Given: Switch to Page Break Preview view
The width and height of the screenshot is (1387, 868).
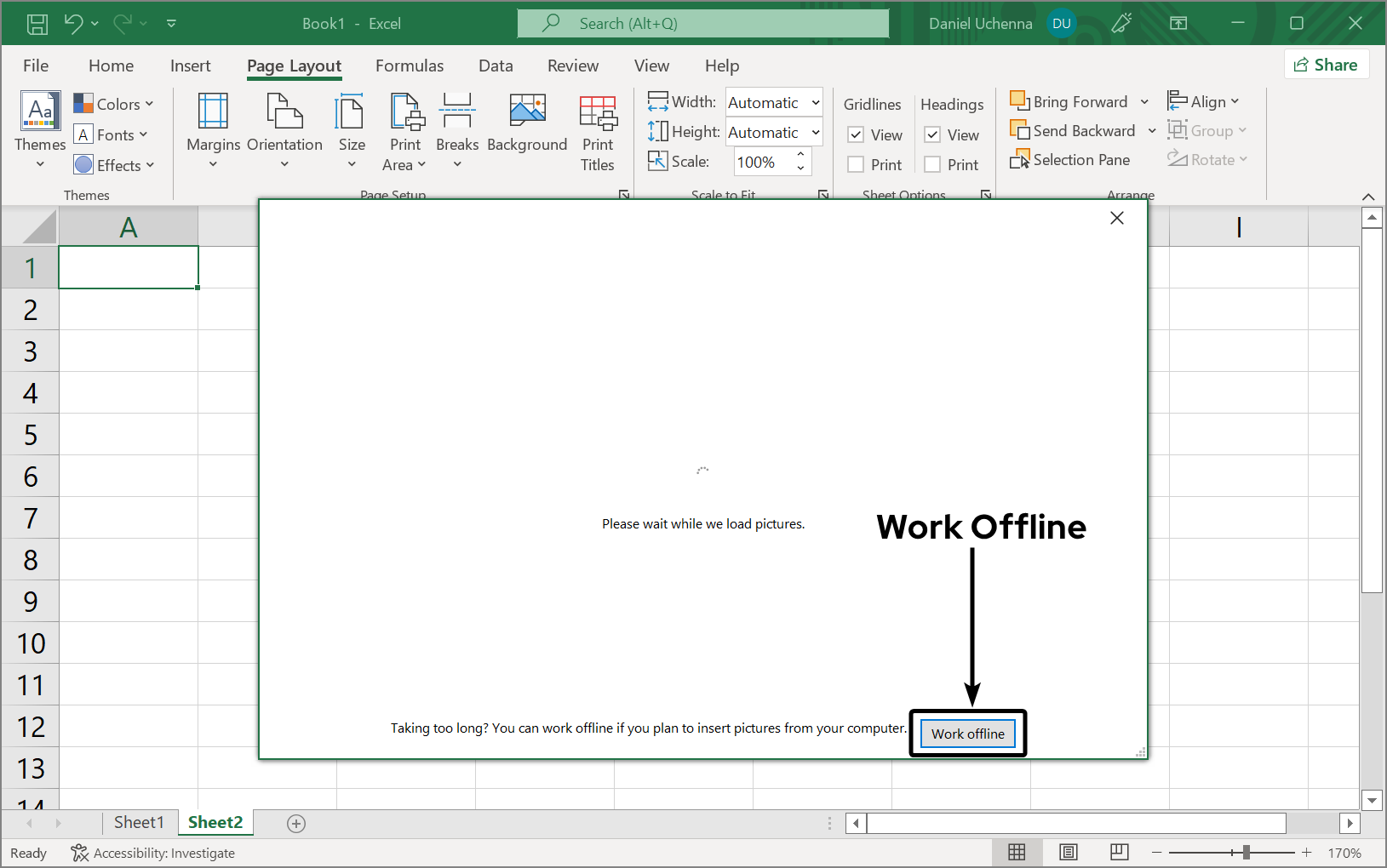Looking at the screenshot, I should click(x=1120, y=852).
